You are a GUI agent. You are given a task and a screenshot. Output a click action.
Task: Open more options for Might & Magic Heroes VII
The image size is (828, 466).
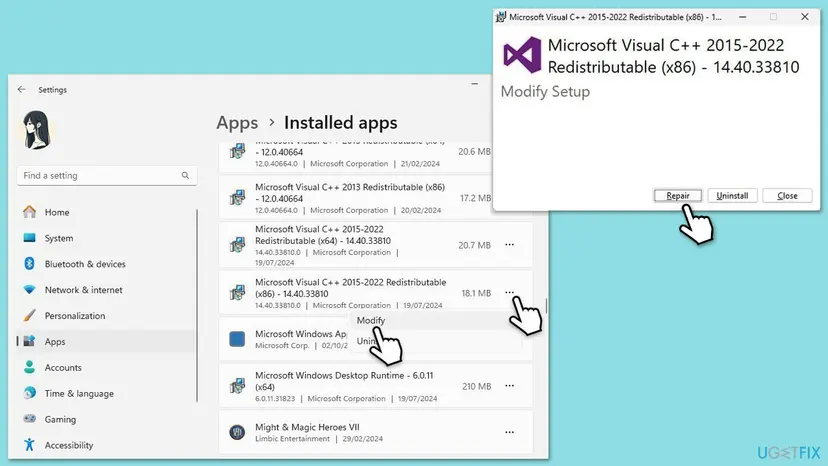pos(509,432)
